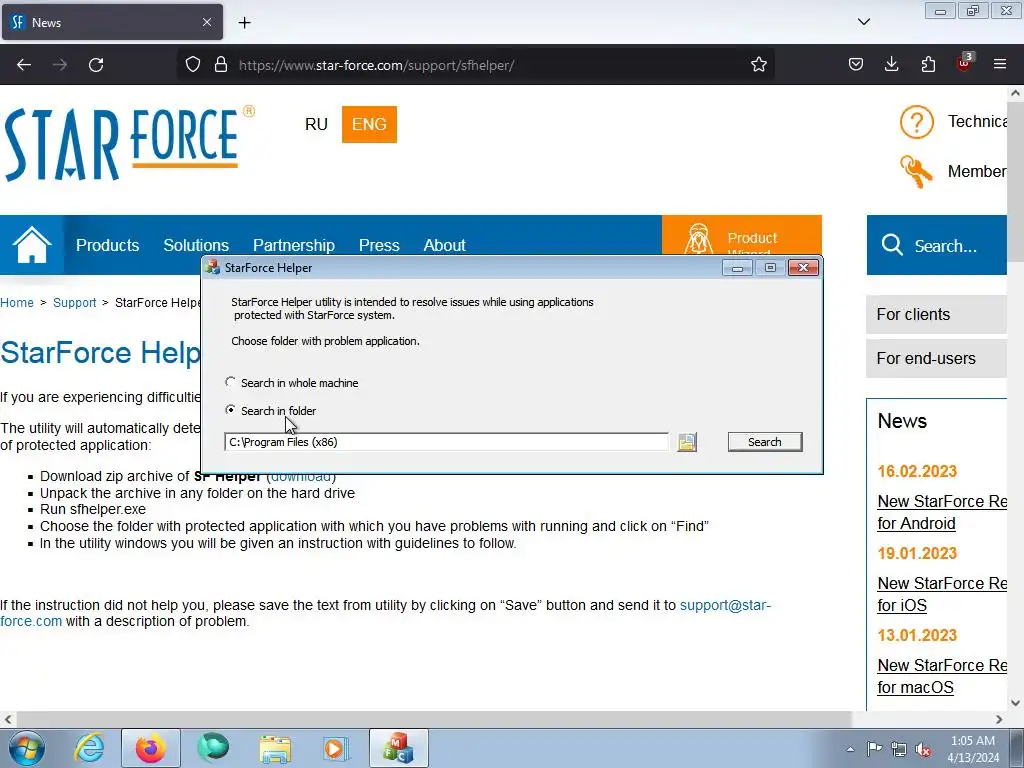Image resolution: width=1024 pixels, height=768 pixels.
Task: Open Internet Explorer from the taskbar
Action: (x=89, y=748)
